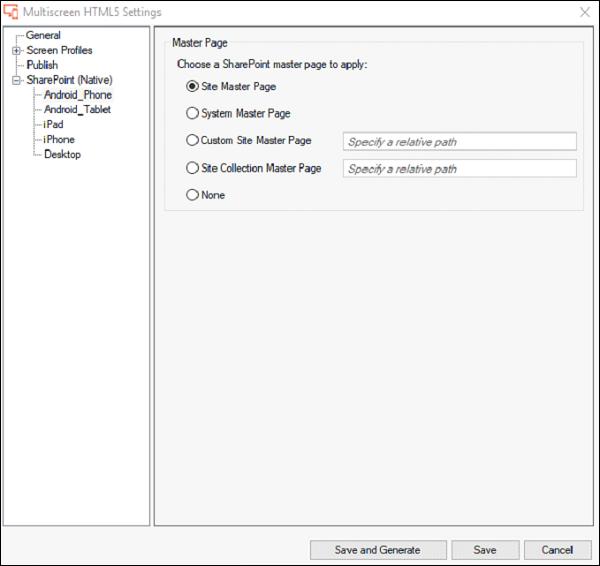Click the Save and Generate button
Screen dimensions: 600x566
pos(378,550)
